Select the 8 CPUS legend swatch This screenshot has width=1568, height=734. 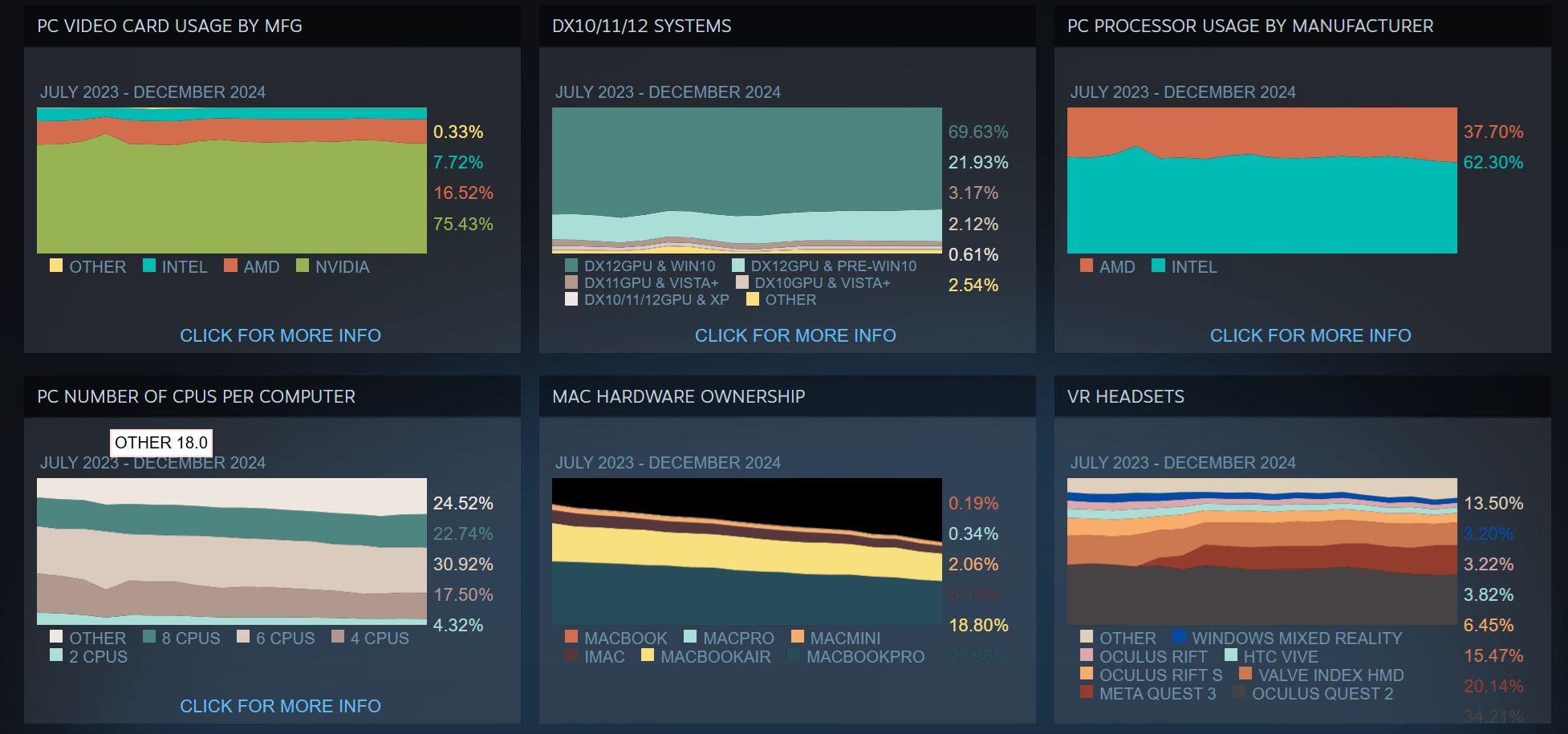[149, 637]
